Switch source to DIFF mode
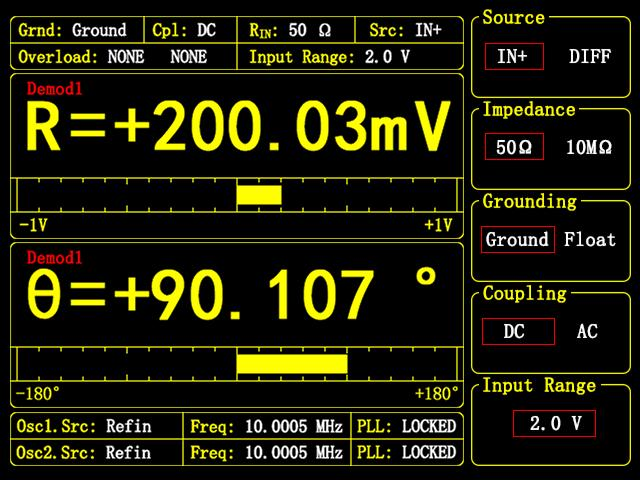640x480 pixels. click(x=590, y=57)
